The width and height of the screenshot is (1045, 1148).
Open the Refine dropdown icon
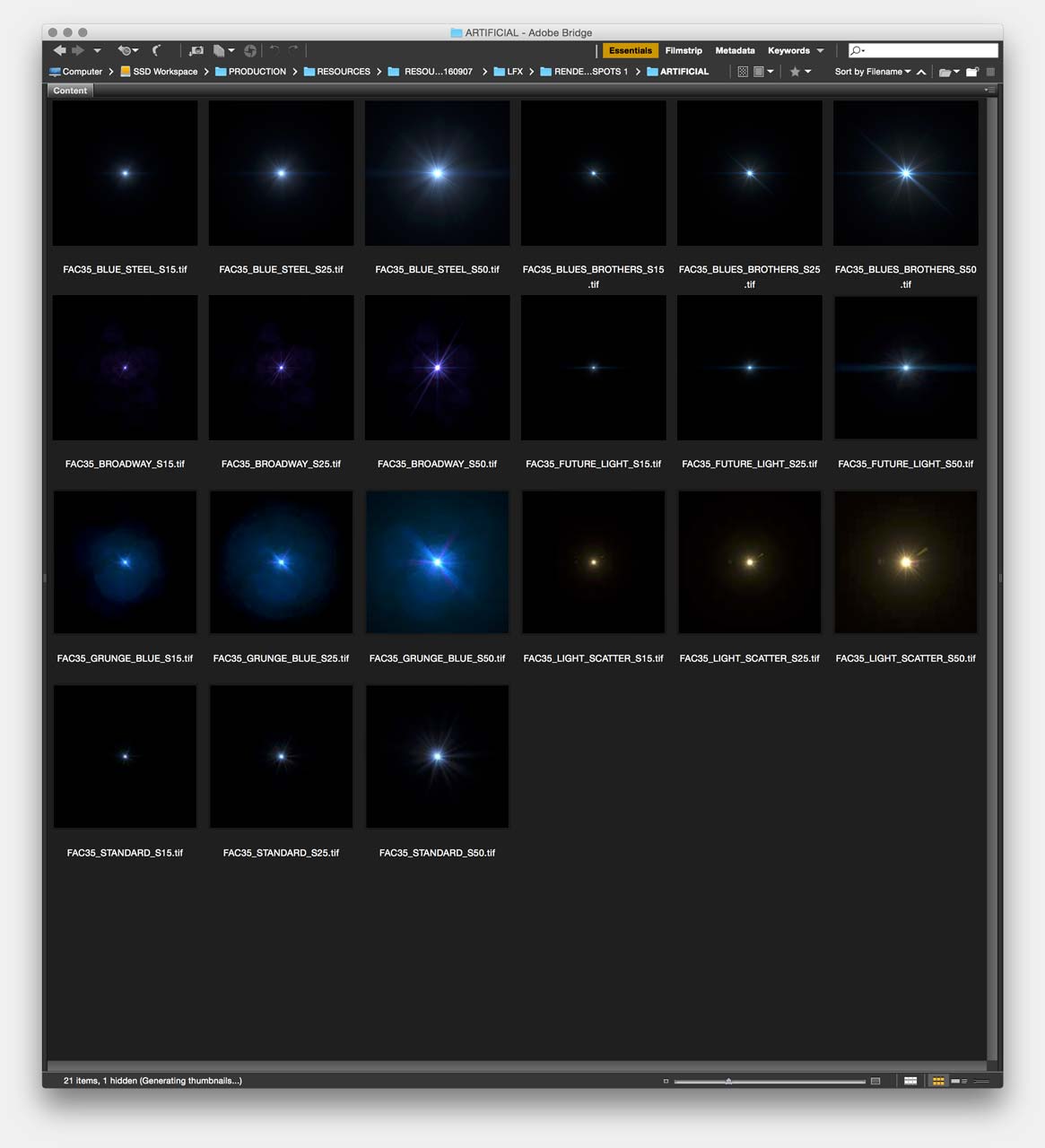click(223, 51)
